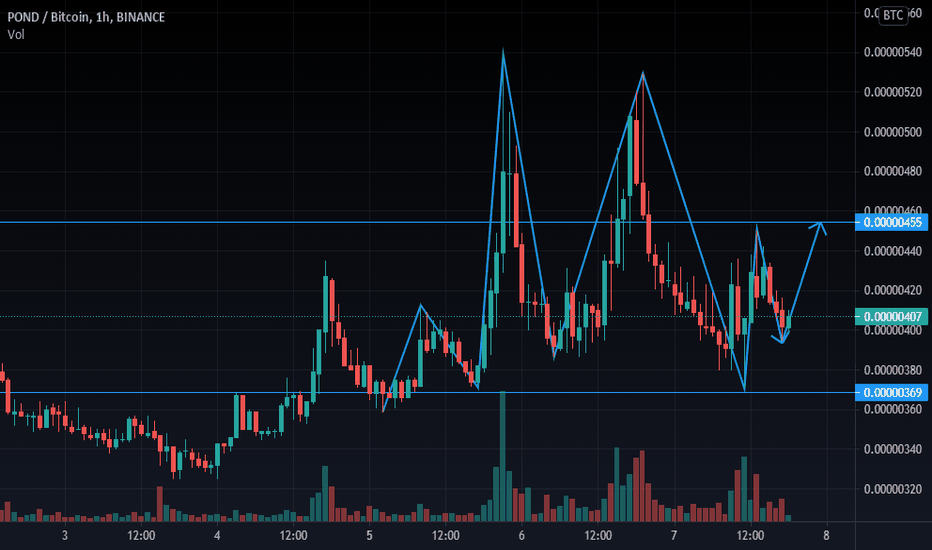The width and height of the screenshot is (932, 550).
Task: Click the POND / Bitcoin symbol title
Action: [86, 17]
